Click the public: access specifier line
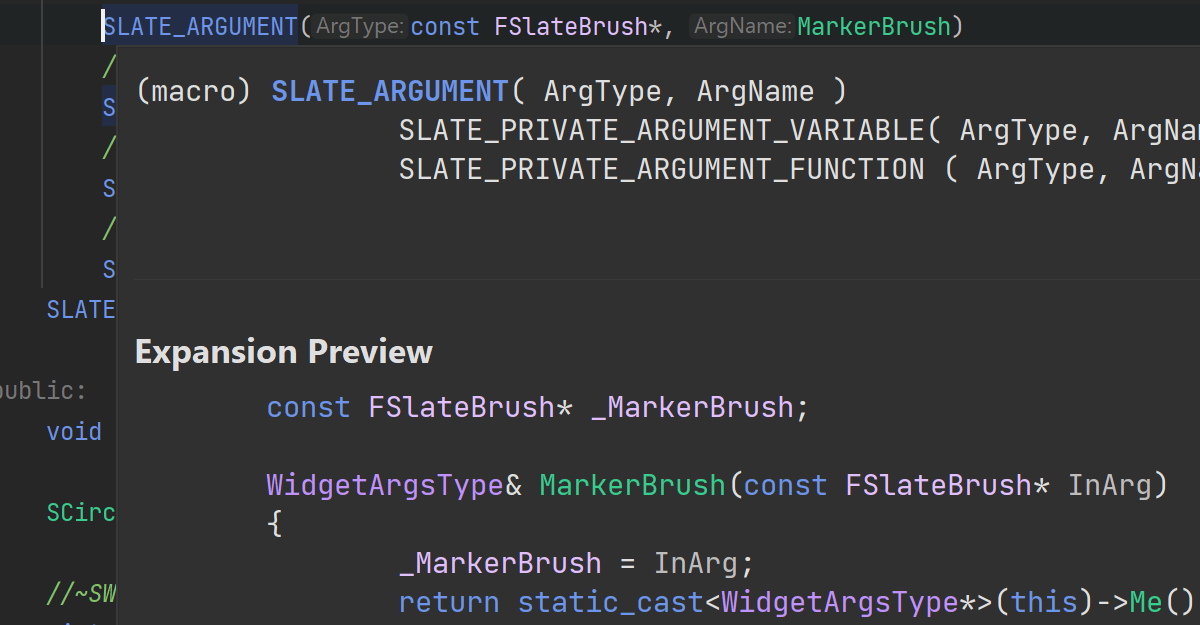The height and width of the screenshot is (625, 1200). coord(43,391)
